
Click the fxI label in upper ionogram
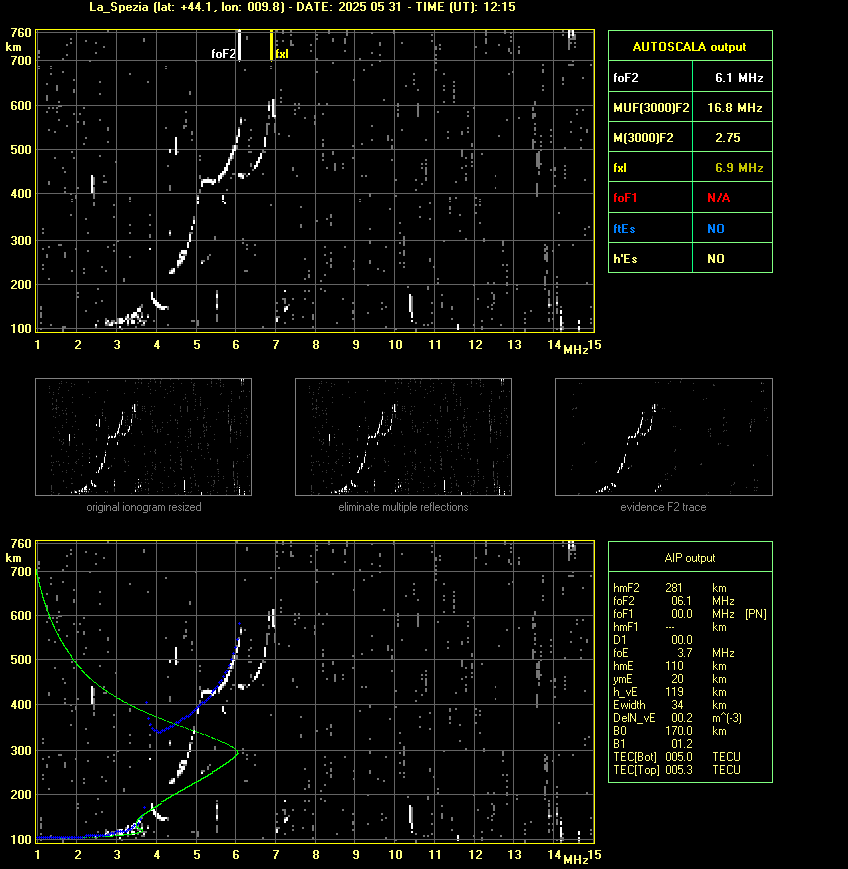282,54
